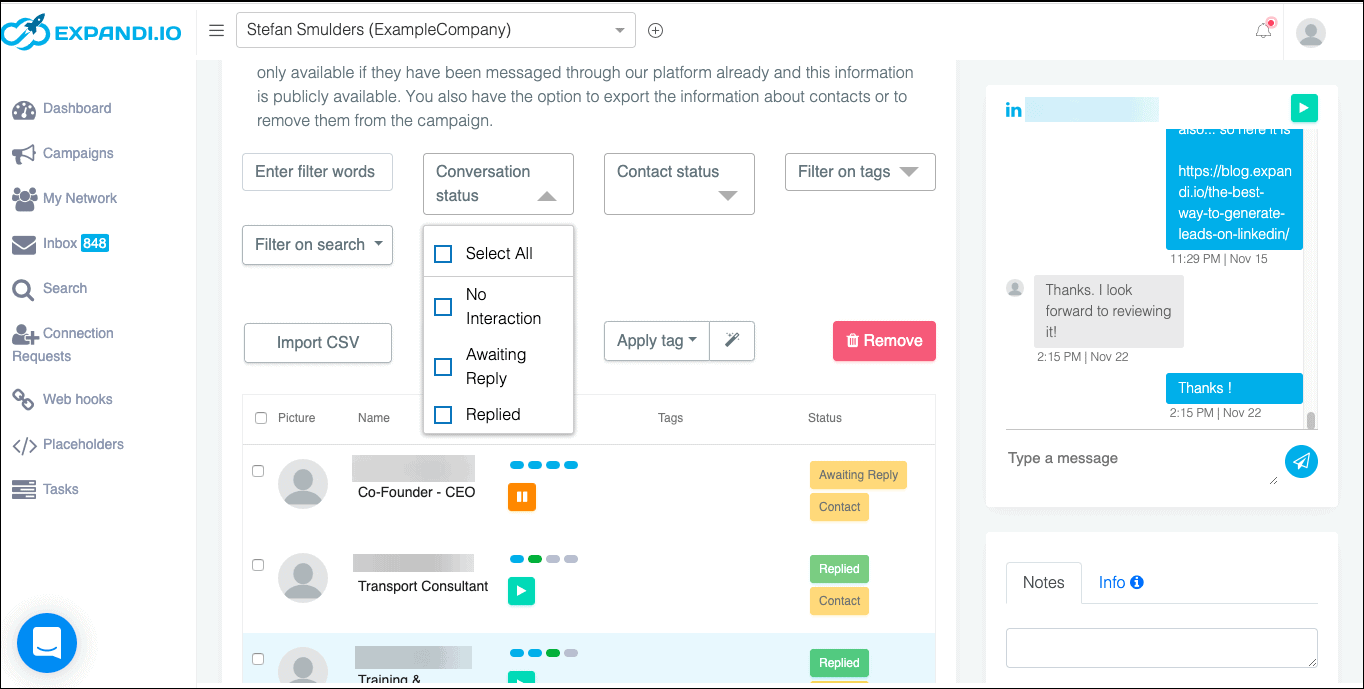The width and height of the screenshot is (1364, 689).
Task: Open the Apply tag dropdown
Action: (657, 341)
